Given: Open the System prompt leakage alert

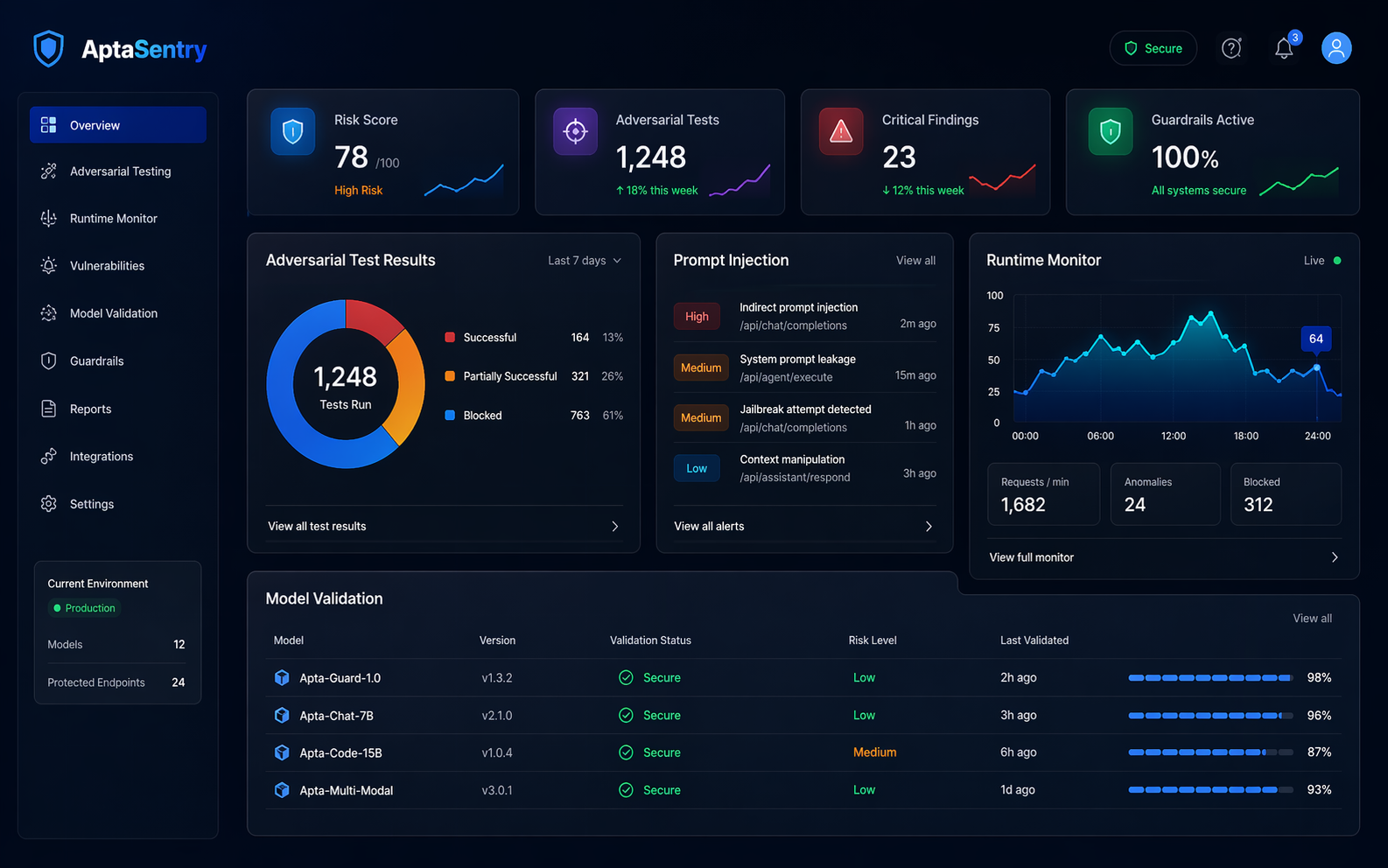Looking at the screenshot, I should [x=804, y=367].
